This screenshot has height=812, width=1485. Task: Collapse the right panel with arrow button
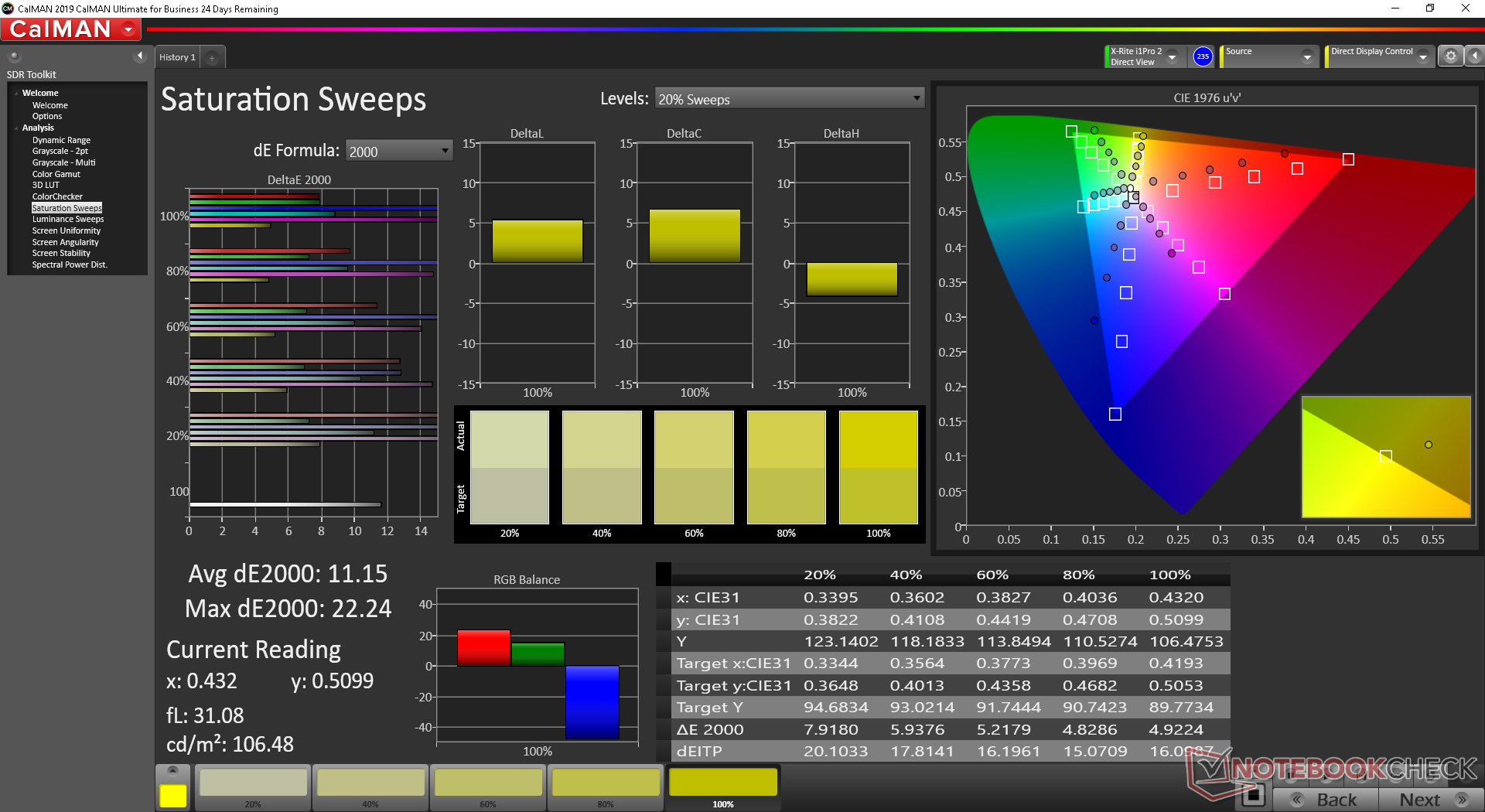1475,56
